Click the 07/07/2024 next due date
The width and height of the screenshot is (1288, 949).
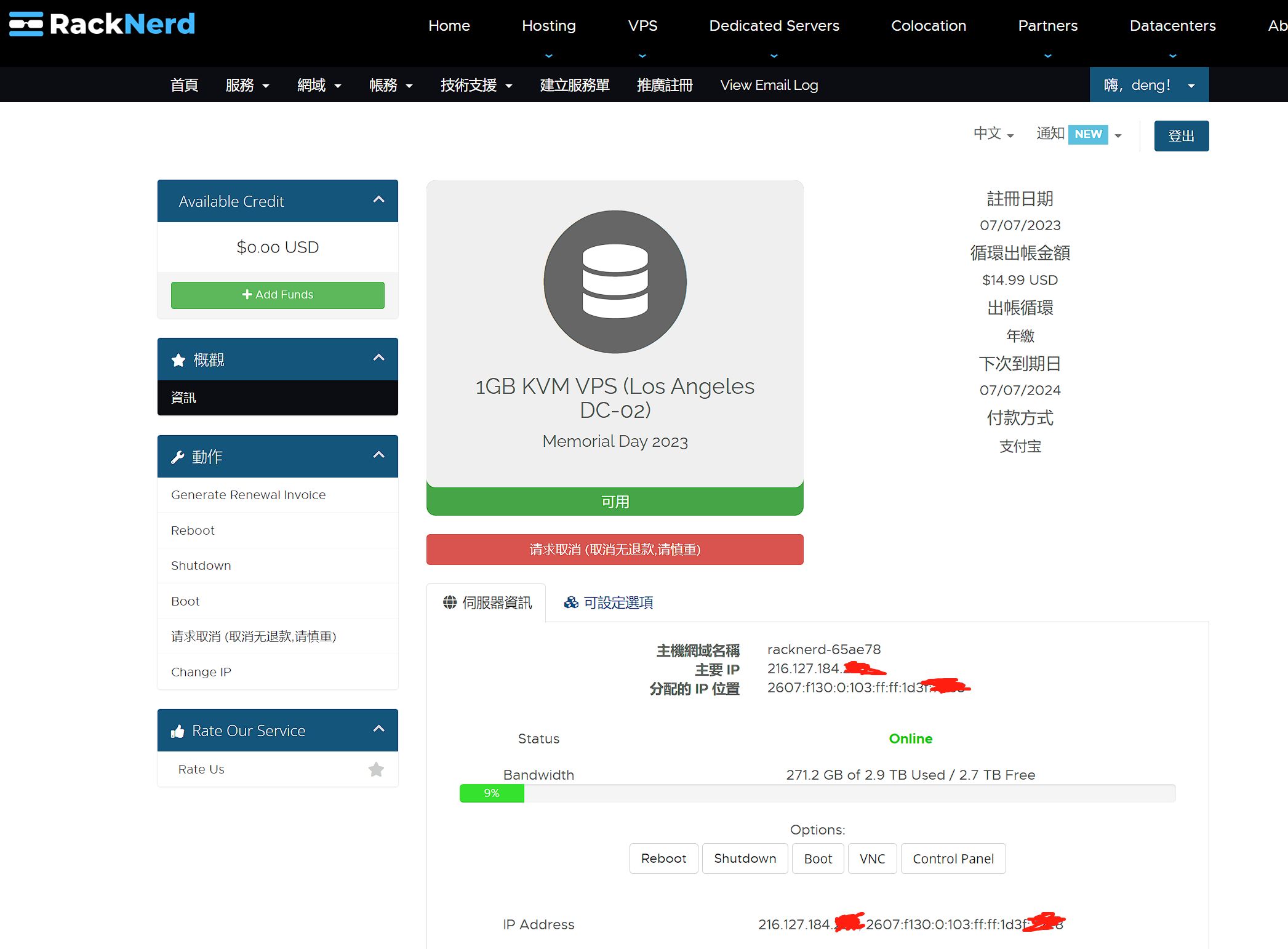pos(1020,390)
